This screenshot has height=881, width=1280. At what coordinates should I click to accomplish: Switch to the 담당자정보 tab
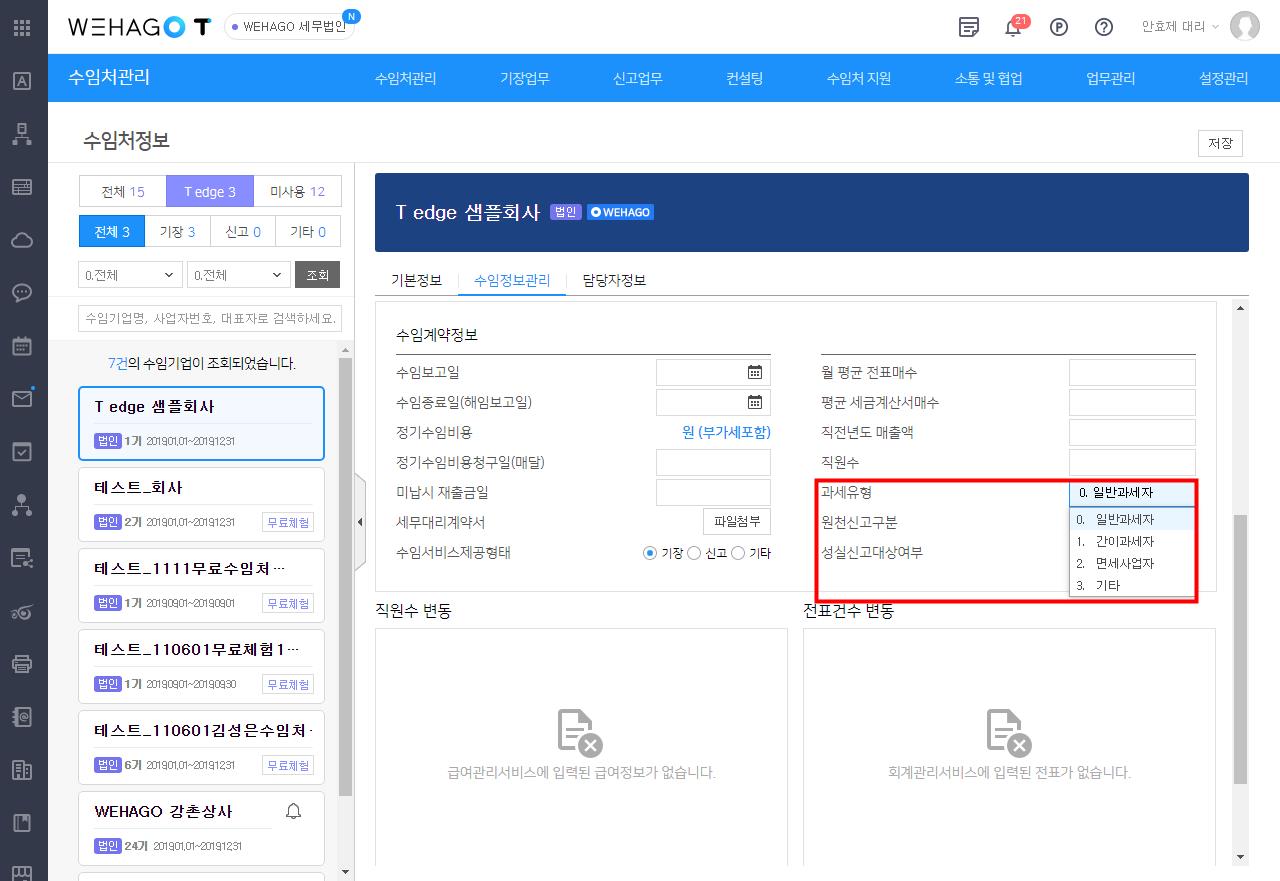tap(614, 280)
